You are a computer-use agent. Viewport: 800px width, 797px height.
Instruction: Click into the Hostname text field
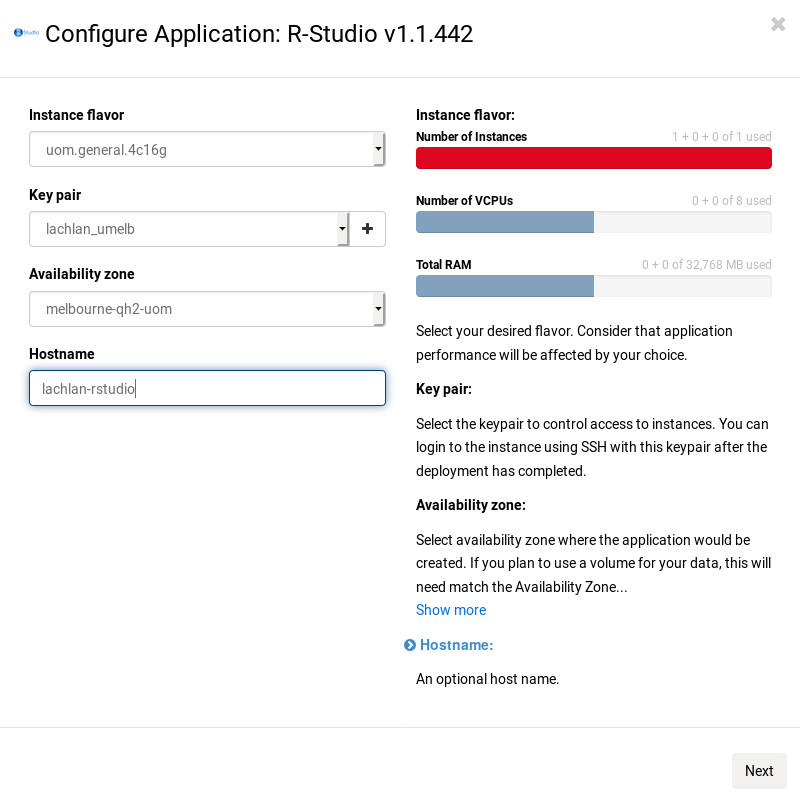[x=207, y=388]
